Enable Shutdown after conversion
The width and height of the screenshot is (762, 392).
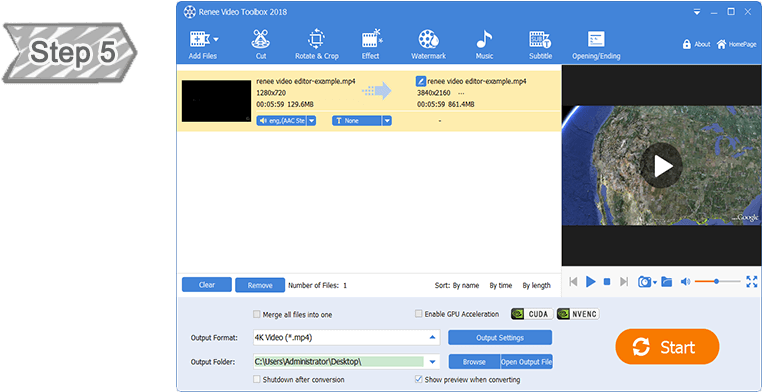click(x=257, y=379)
